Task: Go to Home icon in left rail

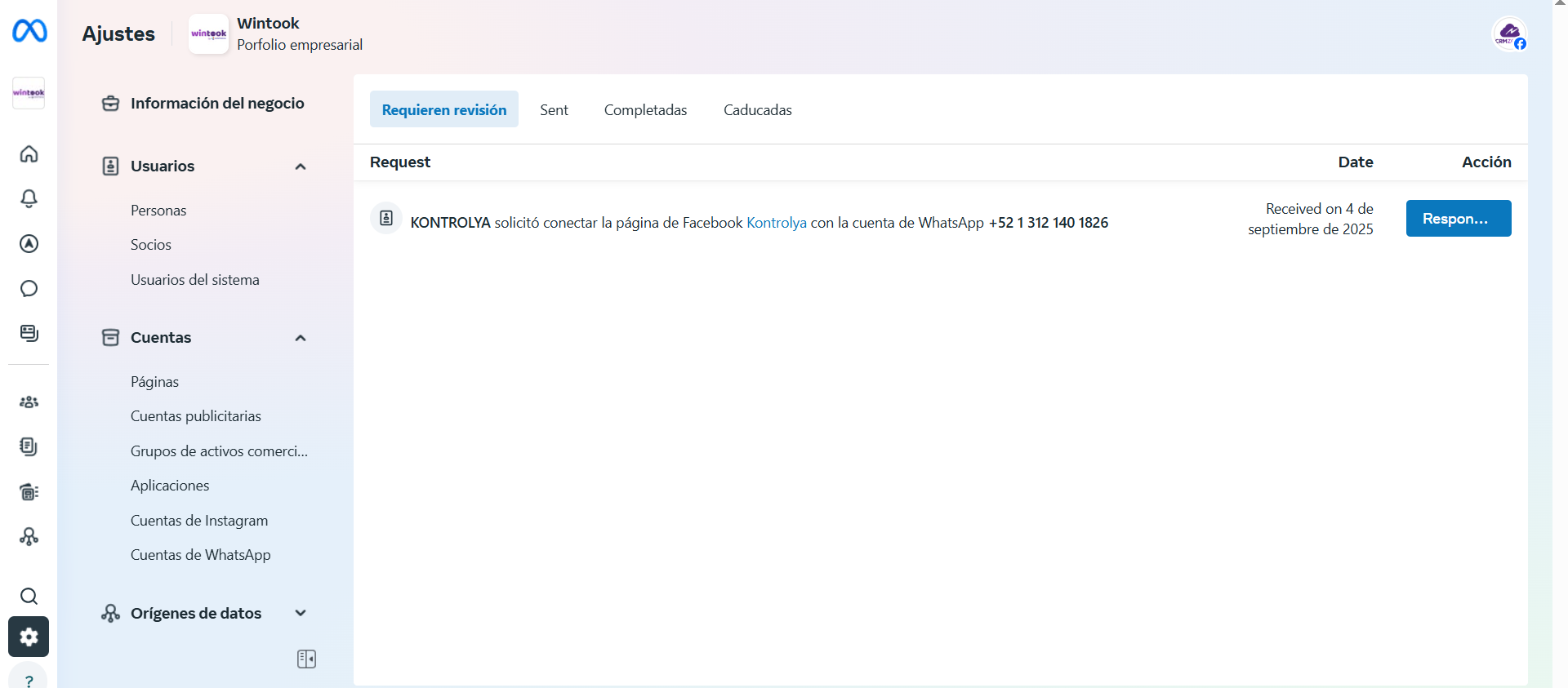Action: click(x=29, y=153)
